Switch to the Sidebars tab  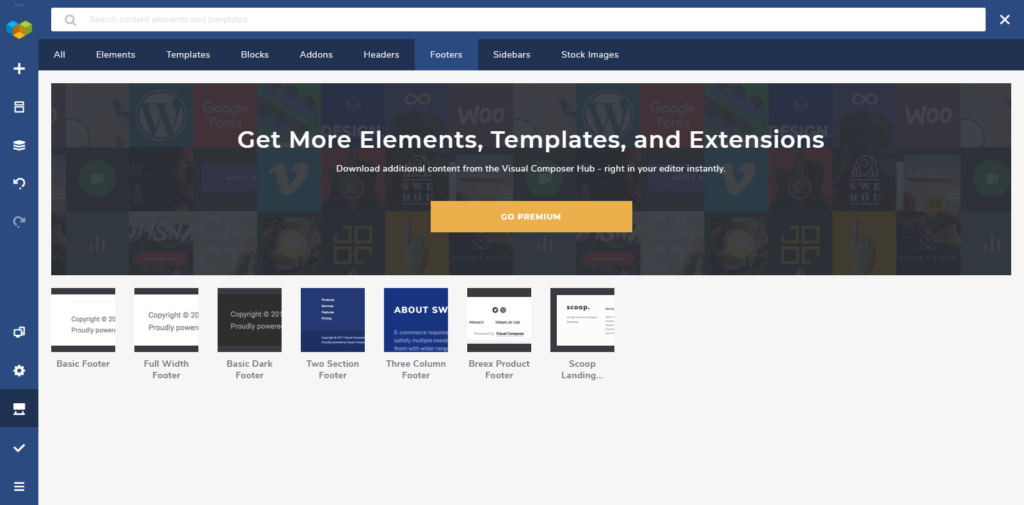[512, 55]
